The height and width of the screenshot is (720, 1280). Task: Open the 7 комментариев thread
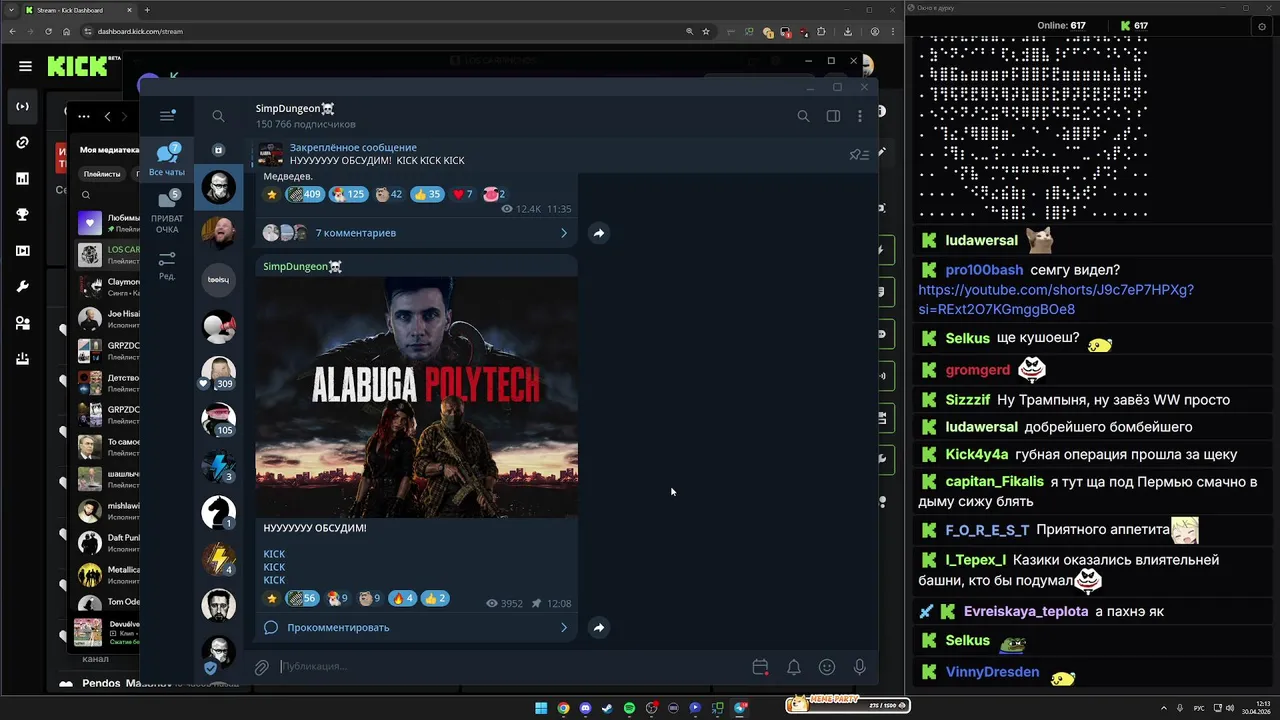coord(417,233)
